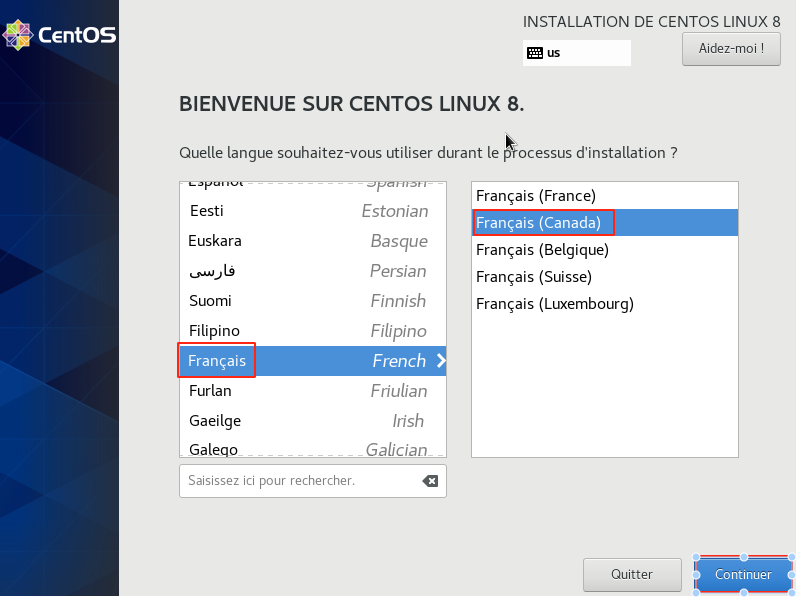Click the keyboard layout icon
This screenshot has height=597, width=796.
pos(535,53)
